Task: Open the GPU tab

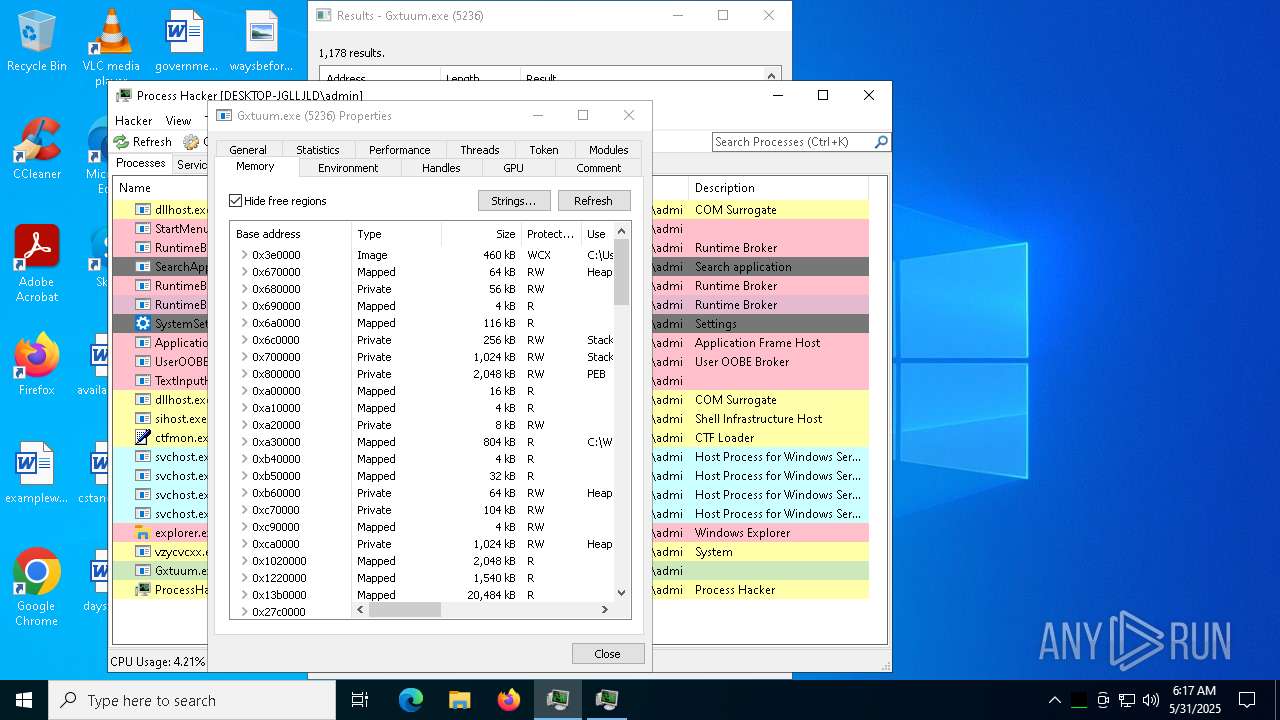Action: (x=514, y=168)
